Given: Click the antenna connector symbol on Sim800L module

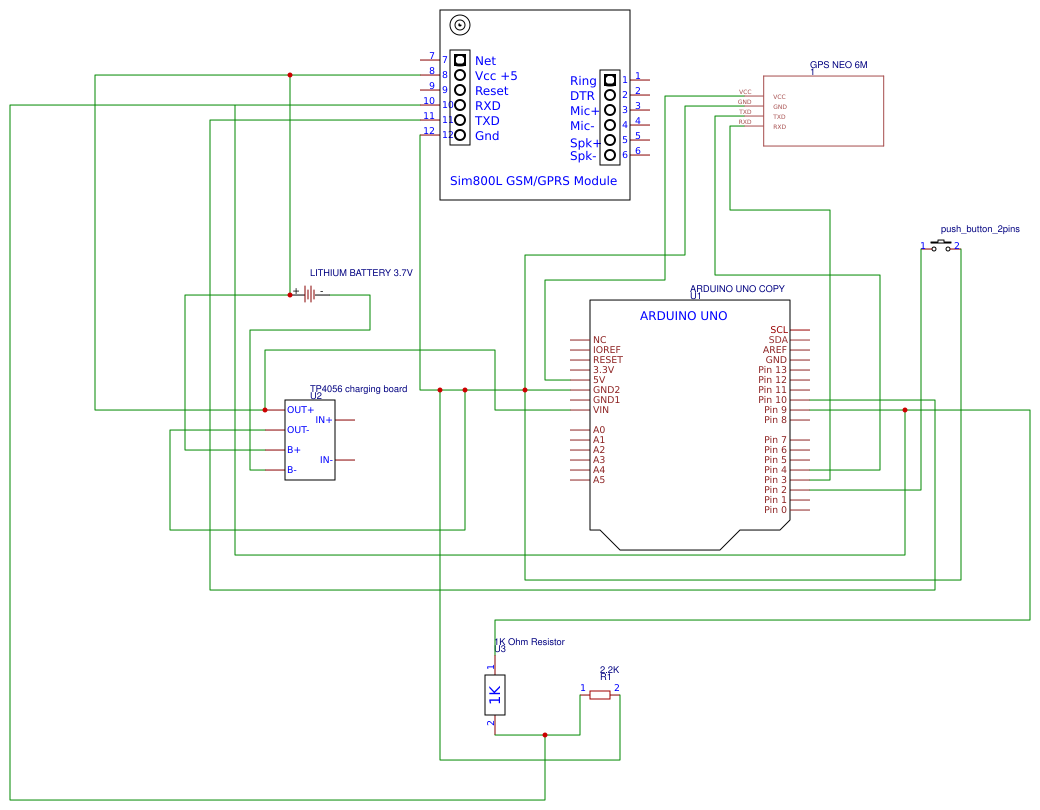Looking at the screenshot, I should [x=460, y=25].
